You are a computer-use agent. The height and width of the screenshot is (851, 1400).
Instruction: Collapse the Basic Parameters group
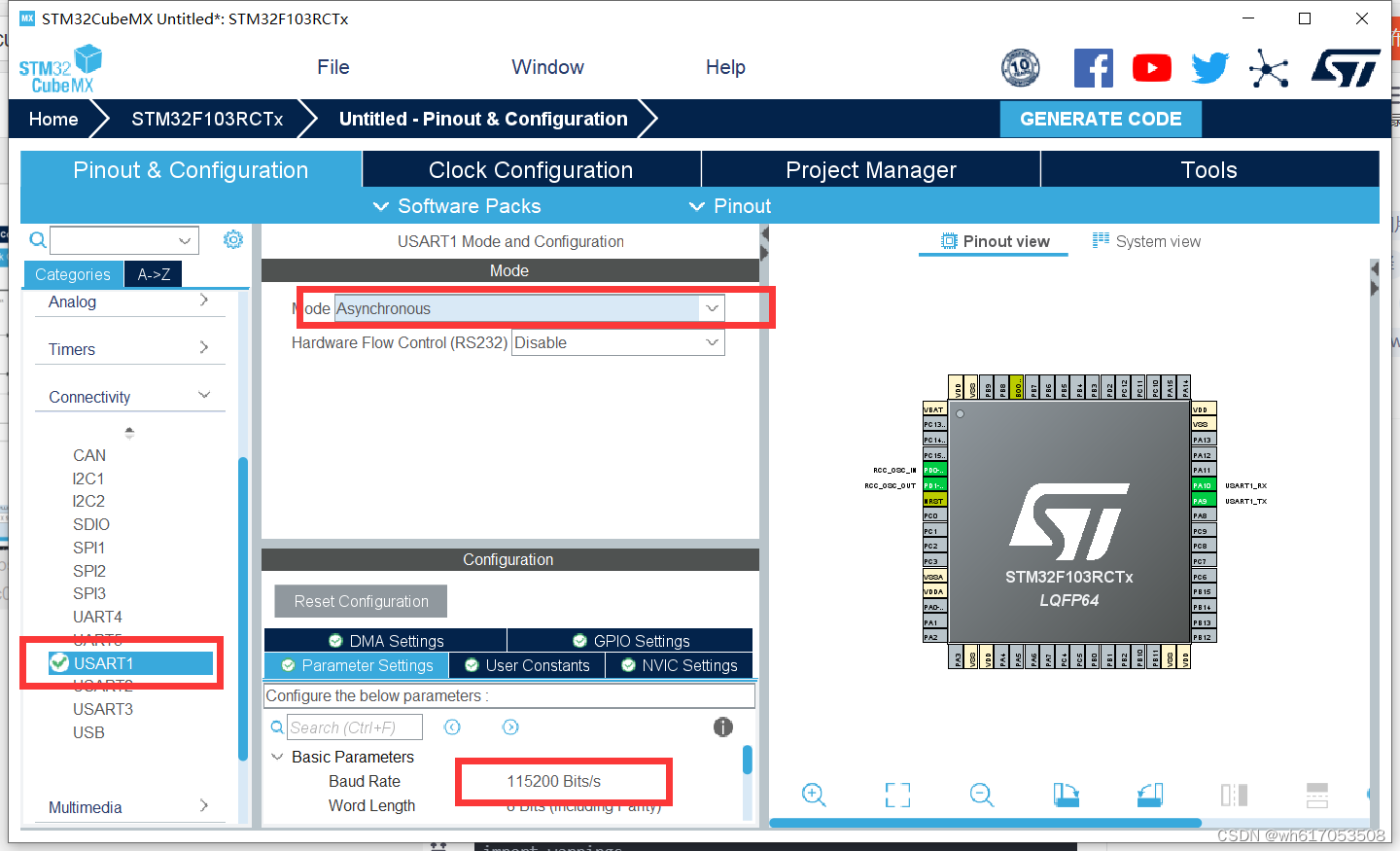pos(277,757)
